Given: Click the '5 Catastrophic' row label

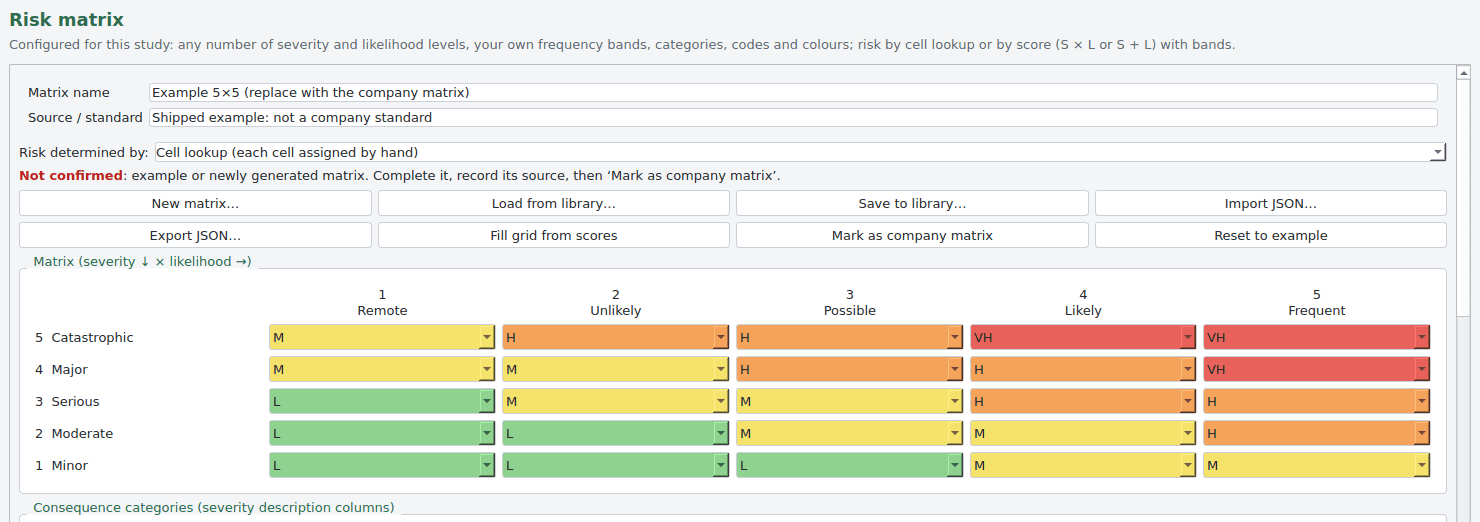Looking at the screenshot, I should pyautogui.click(x=84, y=337).
